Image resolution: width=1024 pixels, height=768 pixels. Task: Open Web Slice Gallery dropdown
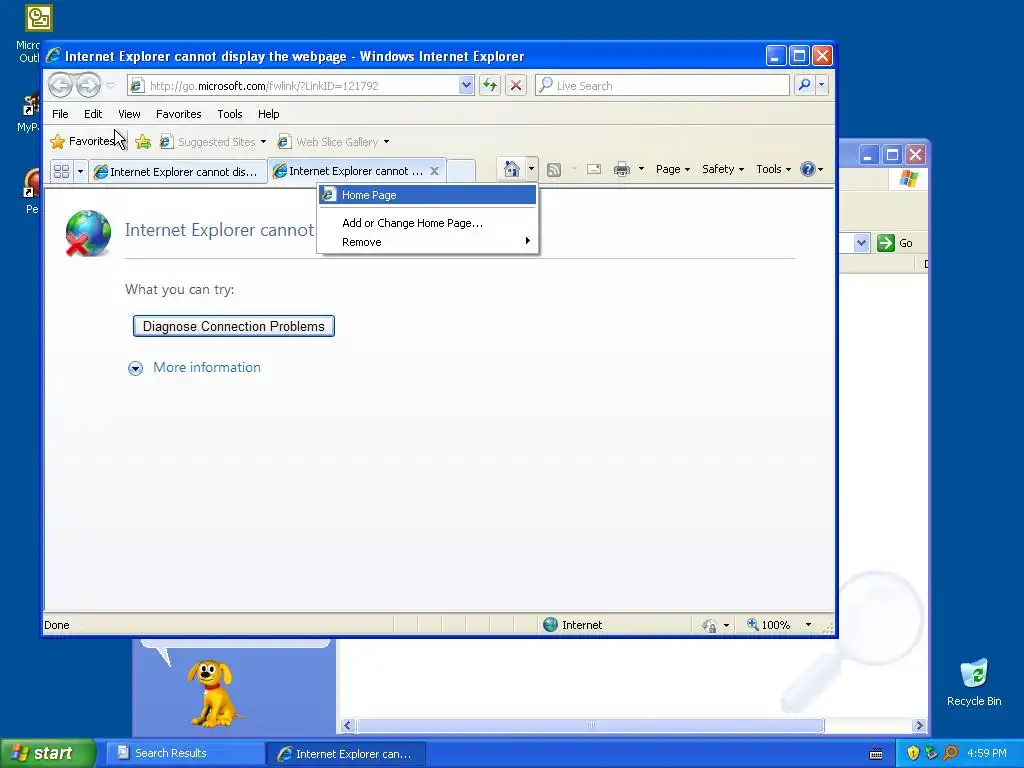pos(334,142)
